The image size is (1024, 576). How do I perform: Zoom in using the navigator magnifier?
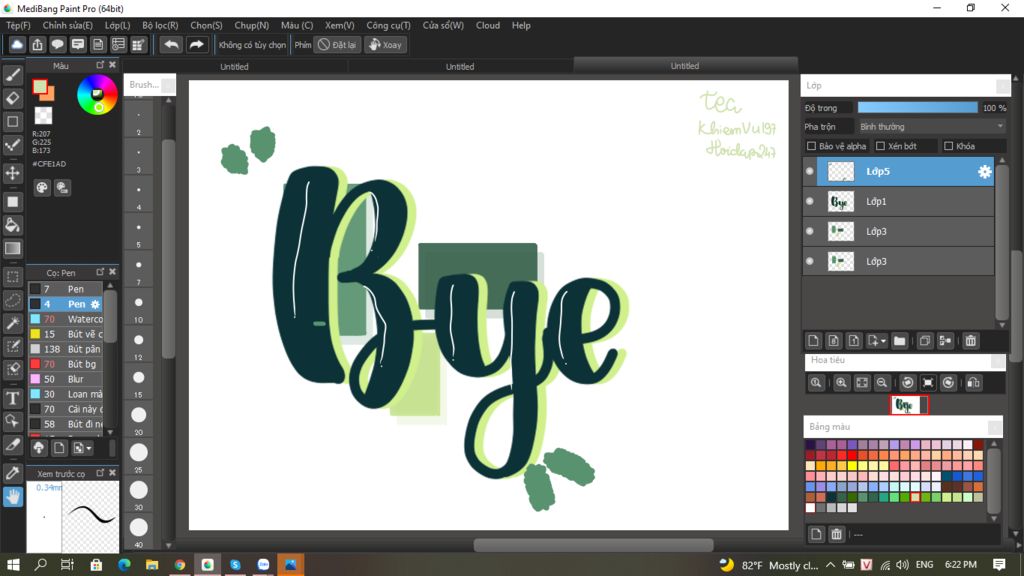click(841, 383)
